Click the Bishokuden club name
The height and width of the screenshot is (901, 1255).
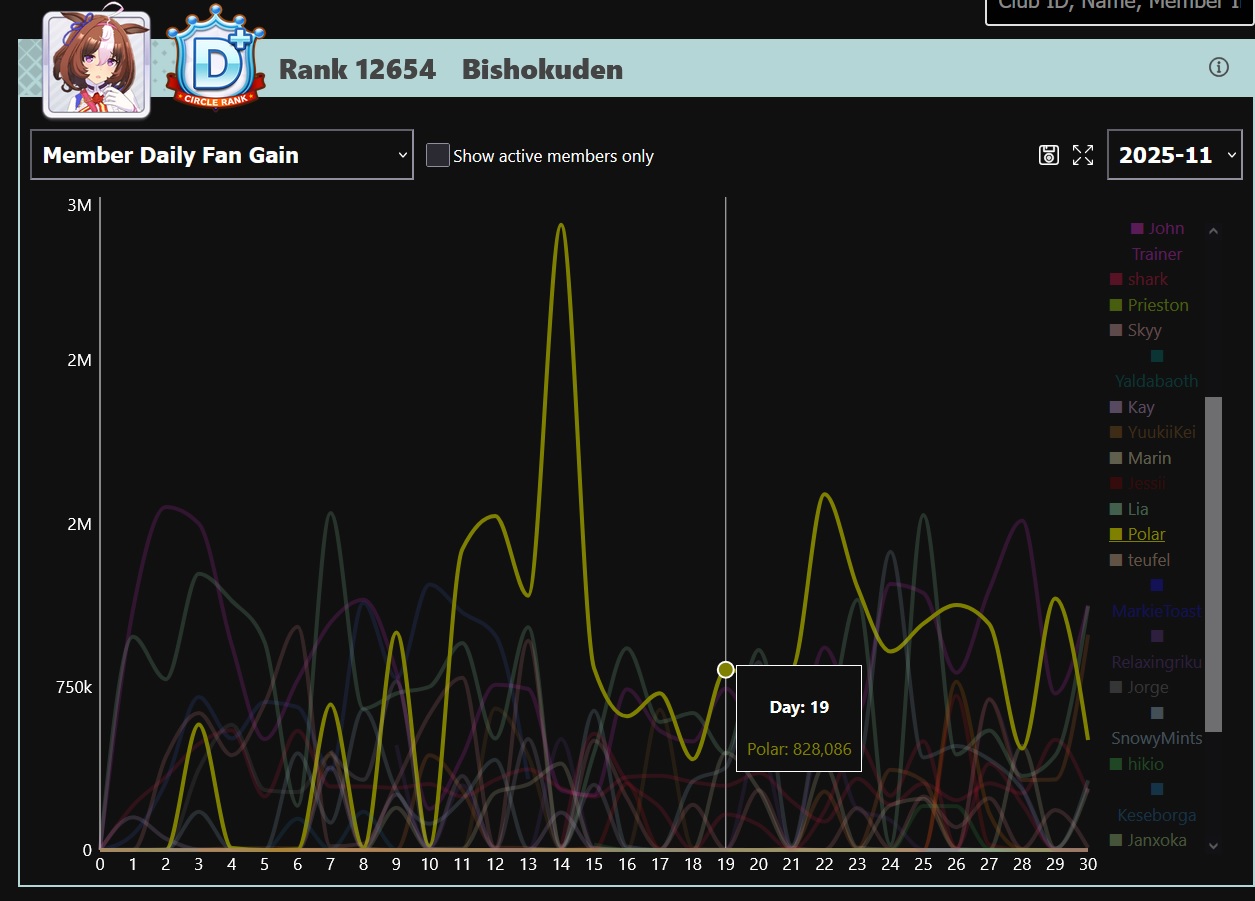click(543, 70)
